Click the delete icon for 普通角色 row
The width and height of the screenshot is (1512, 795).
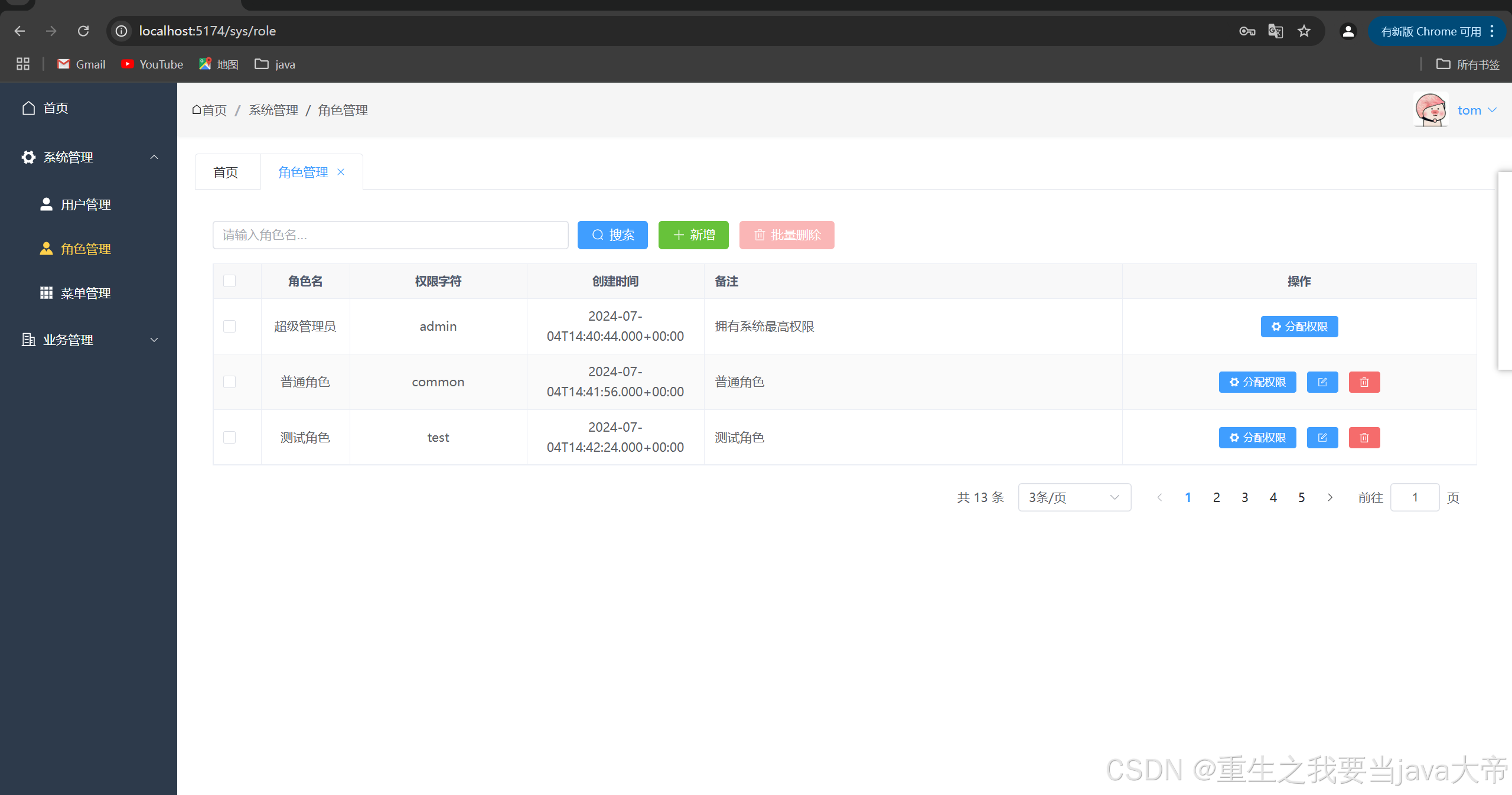(x=1364, y=382)
